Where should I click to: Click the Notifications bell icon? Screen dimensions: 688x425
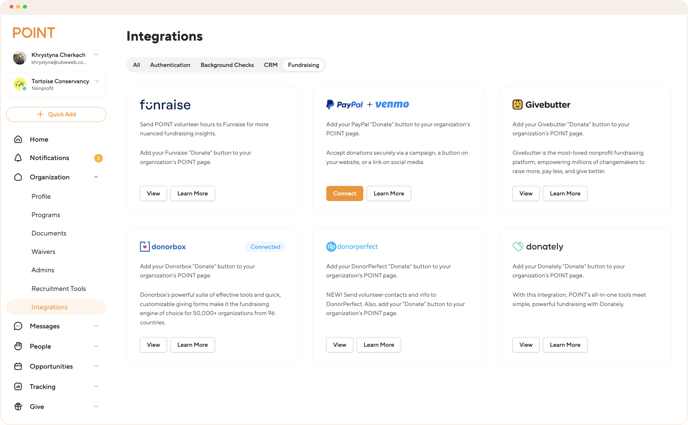click(x=18, y=157)
